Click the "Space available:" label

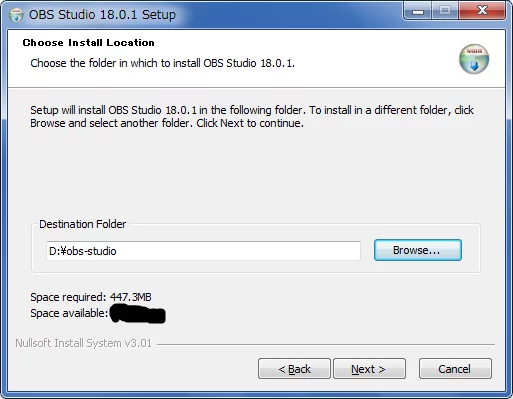point(69,313)
